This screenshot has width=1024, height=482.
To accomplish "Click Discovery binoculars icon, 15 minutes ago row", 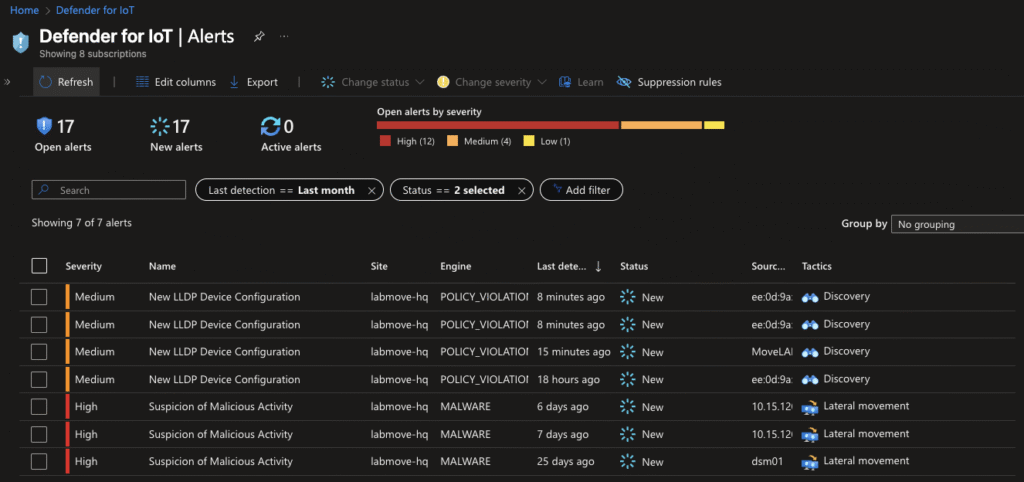I will (810, 352).
